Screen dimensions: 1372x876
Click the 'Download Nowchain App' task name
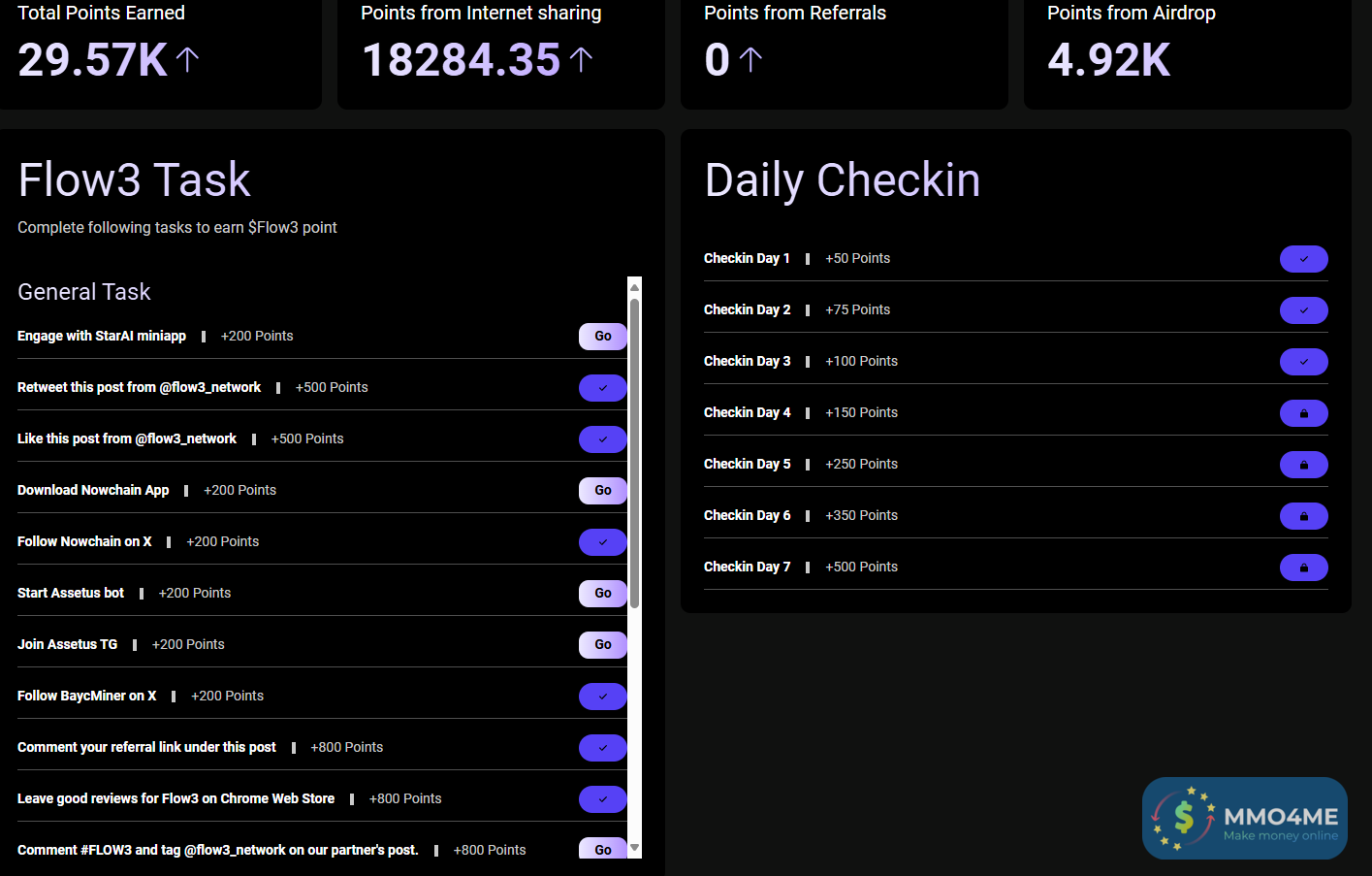(x=93, y=490)
